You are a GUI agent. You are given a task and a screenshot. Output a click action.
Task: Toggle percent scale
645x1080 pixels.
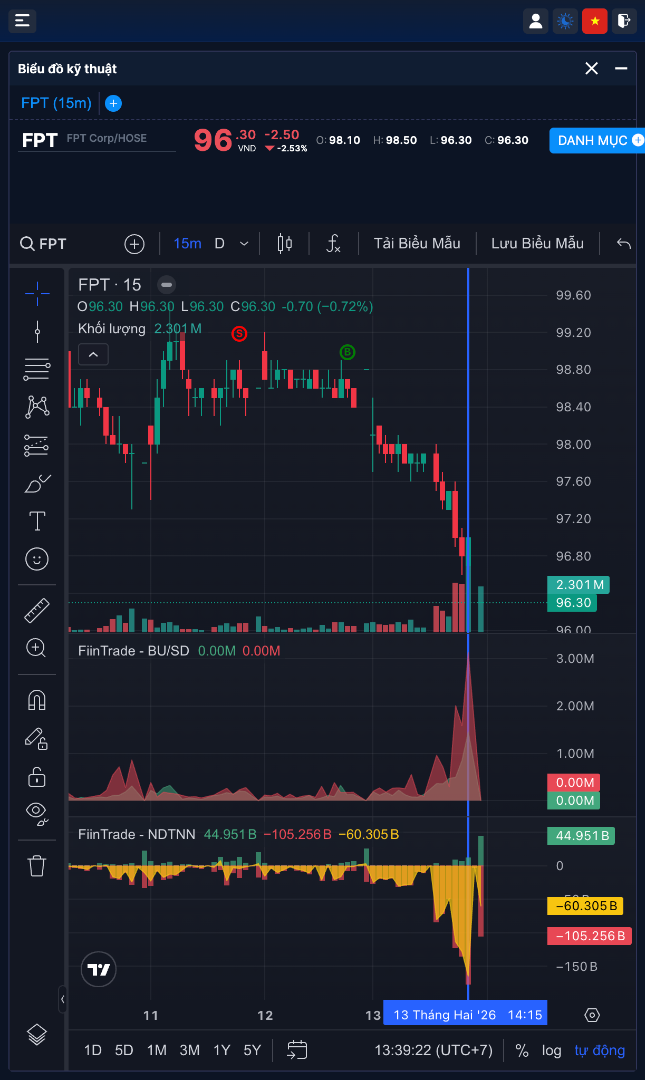[x=522, y=1050]
